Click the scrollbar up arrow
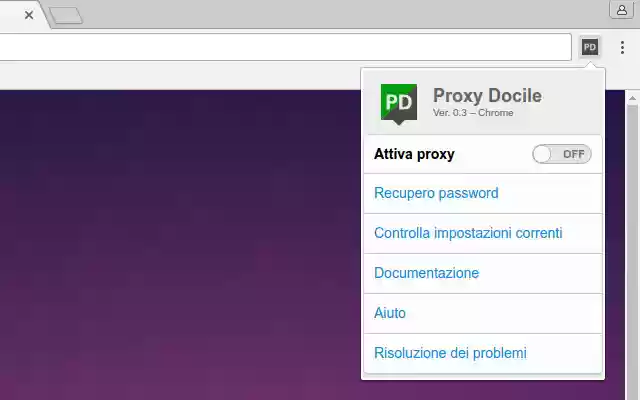 click(632, 98)
